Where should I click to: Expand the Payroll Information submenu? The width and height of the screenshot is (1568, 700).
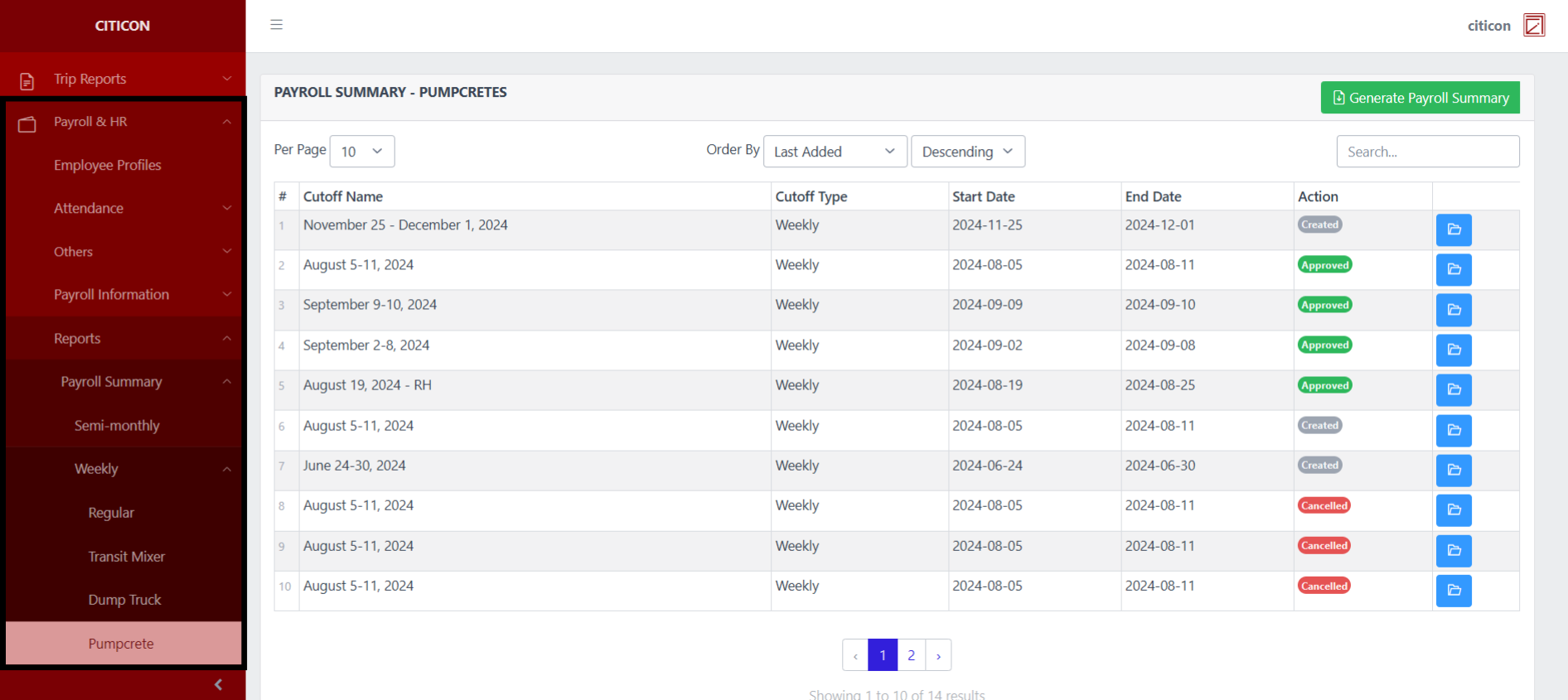(x=123, y=294)
